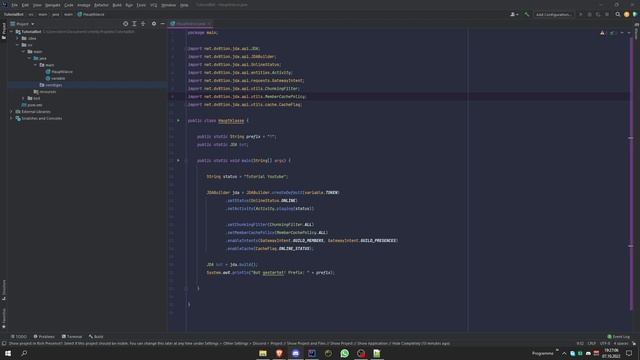This screenshot has height=360, width=640.
Task: Expand External Libraries node
Action: point(11,112)
